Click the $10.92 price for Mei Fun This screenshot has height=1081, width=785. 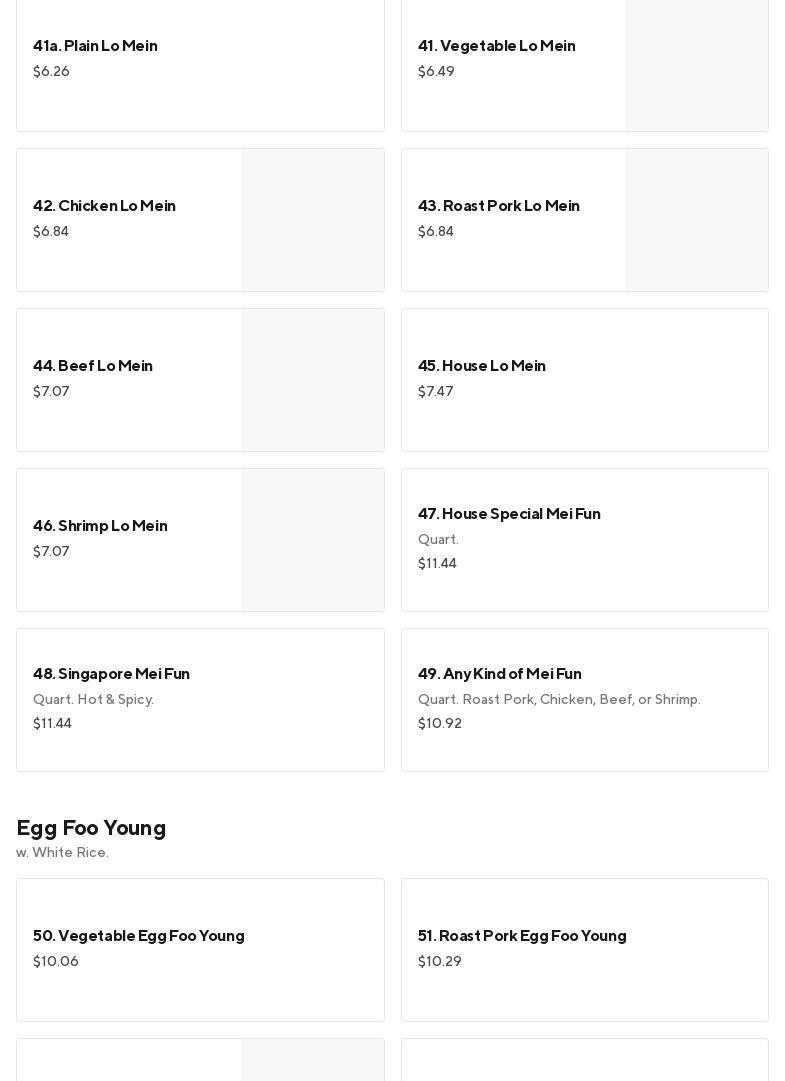click(x=440, y=724)
